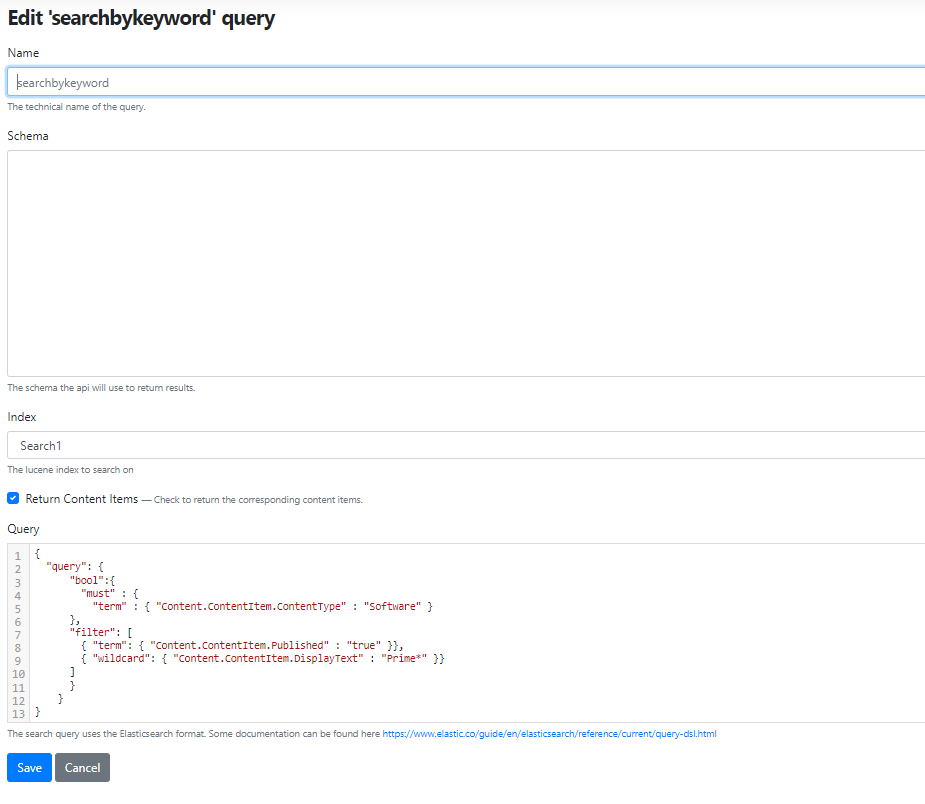Image resolution: width=925 pixels, height=804 pixels.
Task: Click the "bool":{ line in query editor
Action: click(93, 580)
